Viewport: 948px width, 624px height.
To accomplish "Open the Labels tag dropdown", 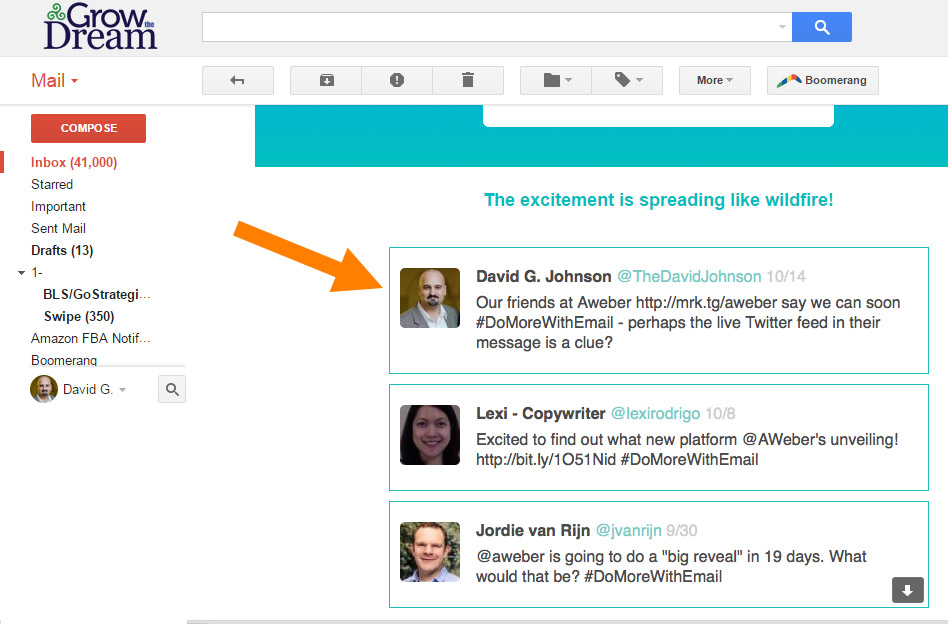I will [x=627, y=80].
